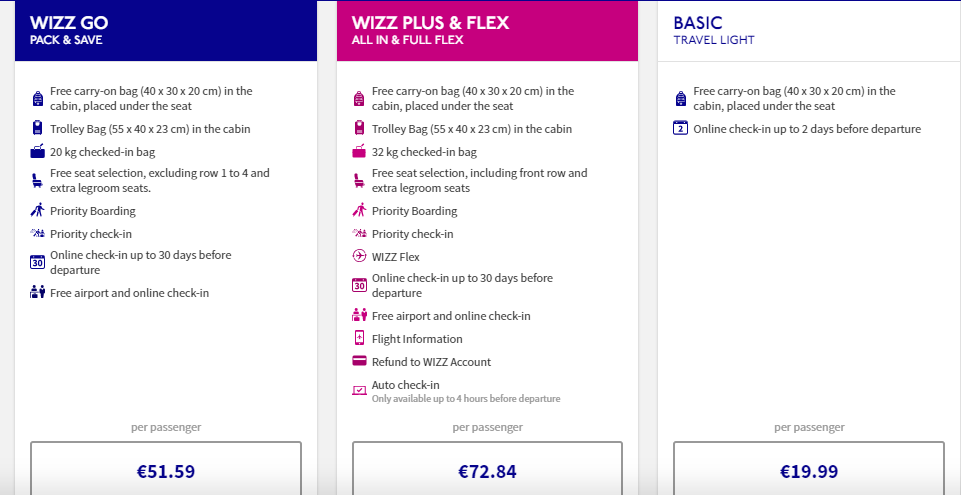Choose the BASIC €19.99 fare

click(809, 468)
